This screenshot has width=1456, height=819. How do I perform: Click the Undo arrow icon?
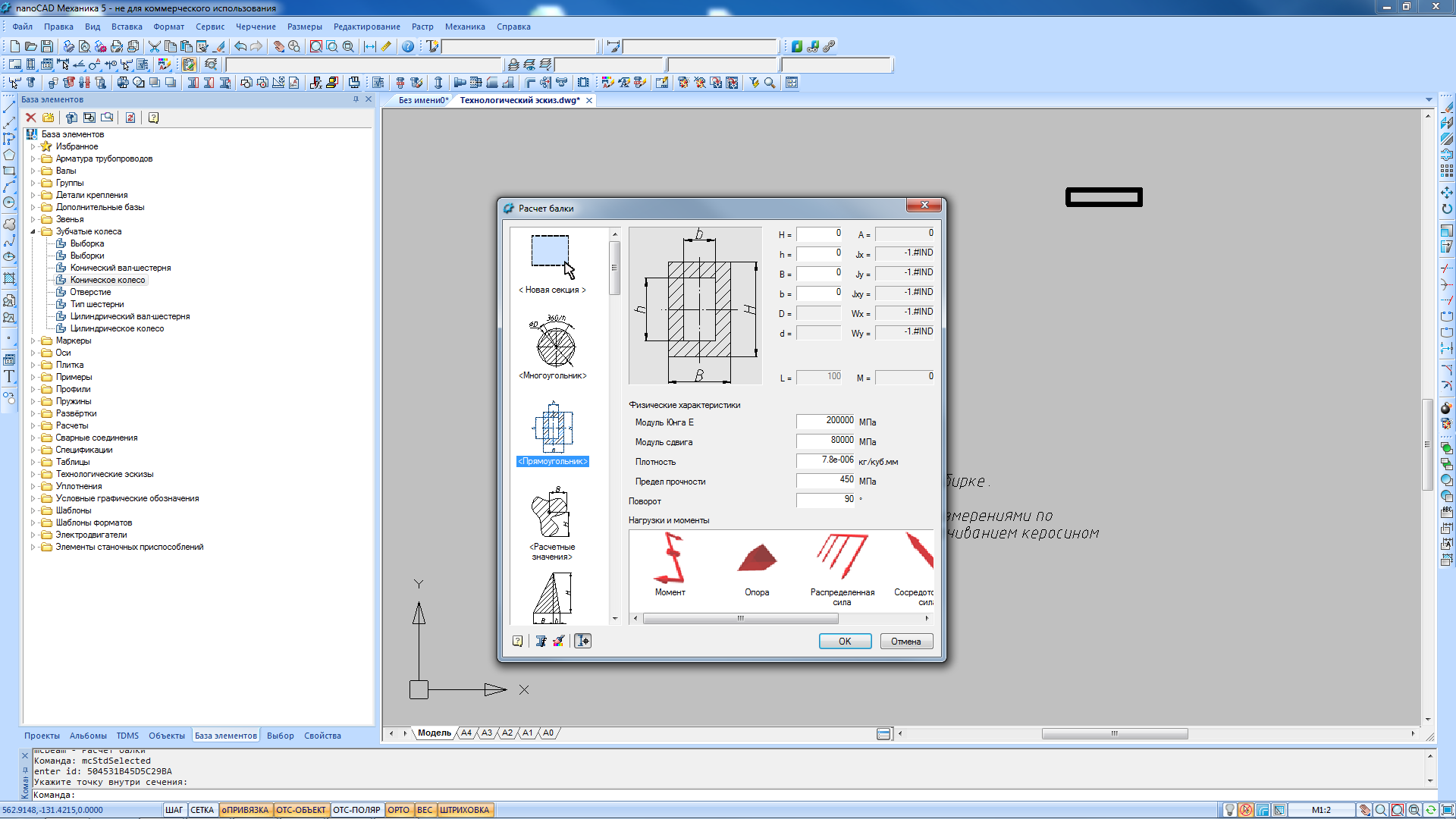click(x=240, y=46)
